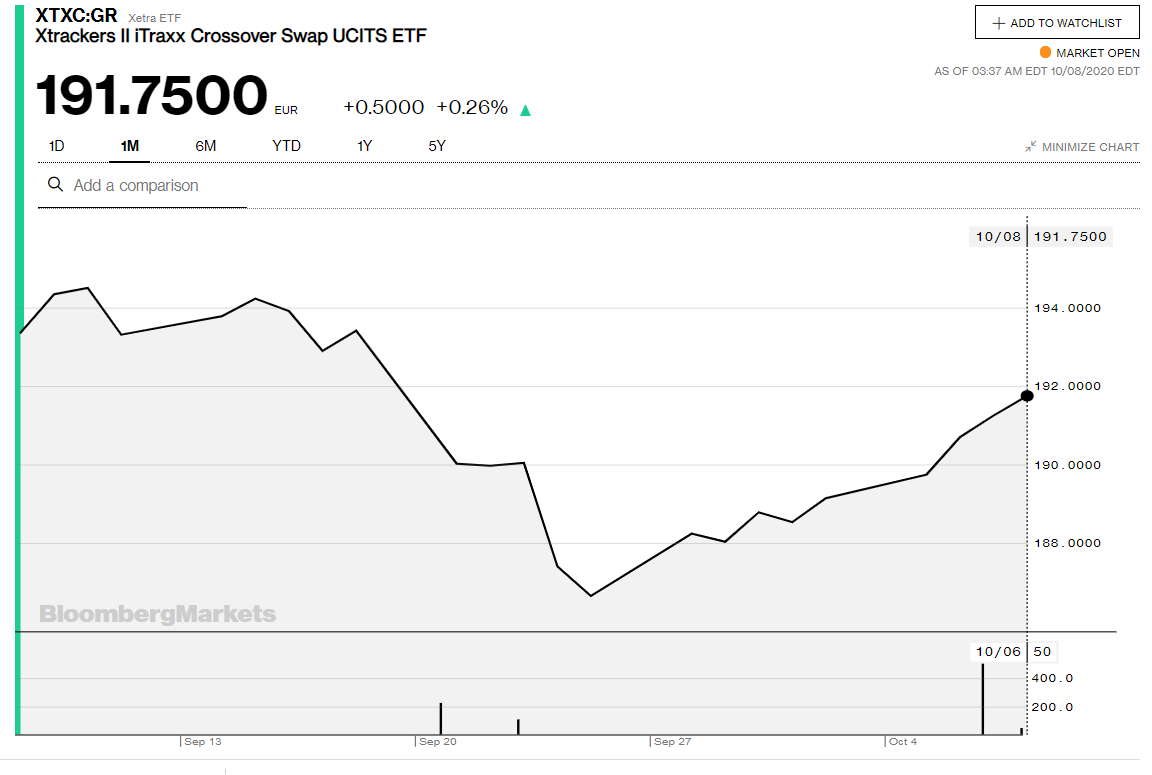Click the 10/06 volume bar

tap(983, 698)
